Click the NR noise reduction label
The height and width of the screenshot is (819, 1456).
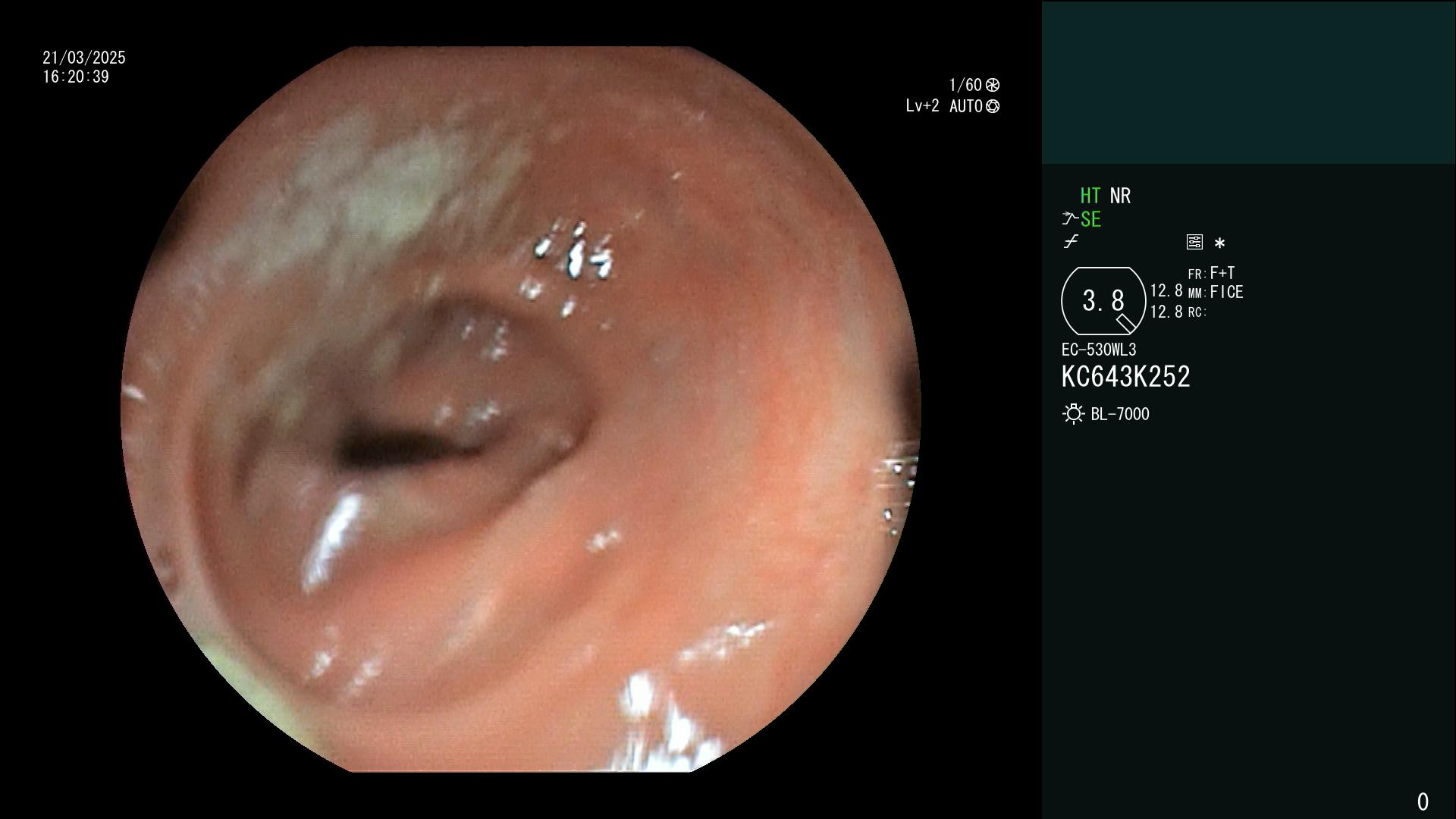pyautogui.click(x=1120, y=196)
